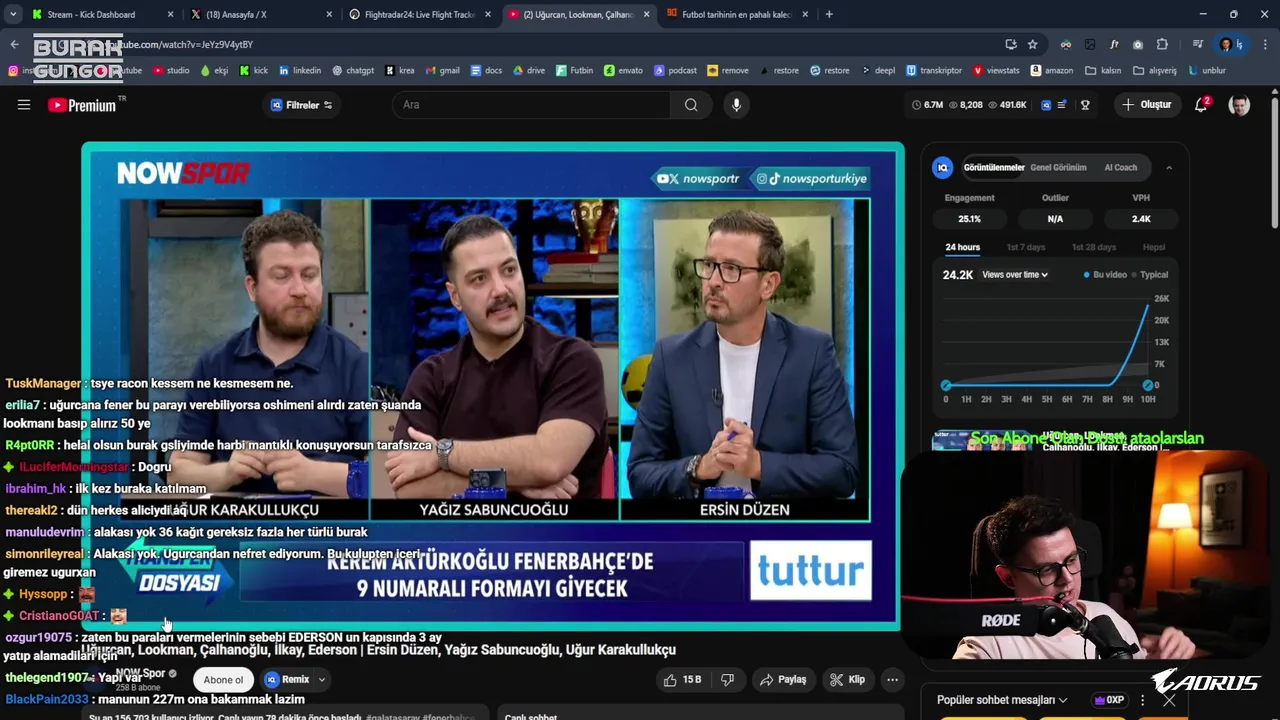Open a new browser tab with plus

point(829,14)
